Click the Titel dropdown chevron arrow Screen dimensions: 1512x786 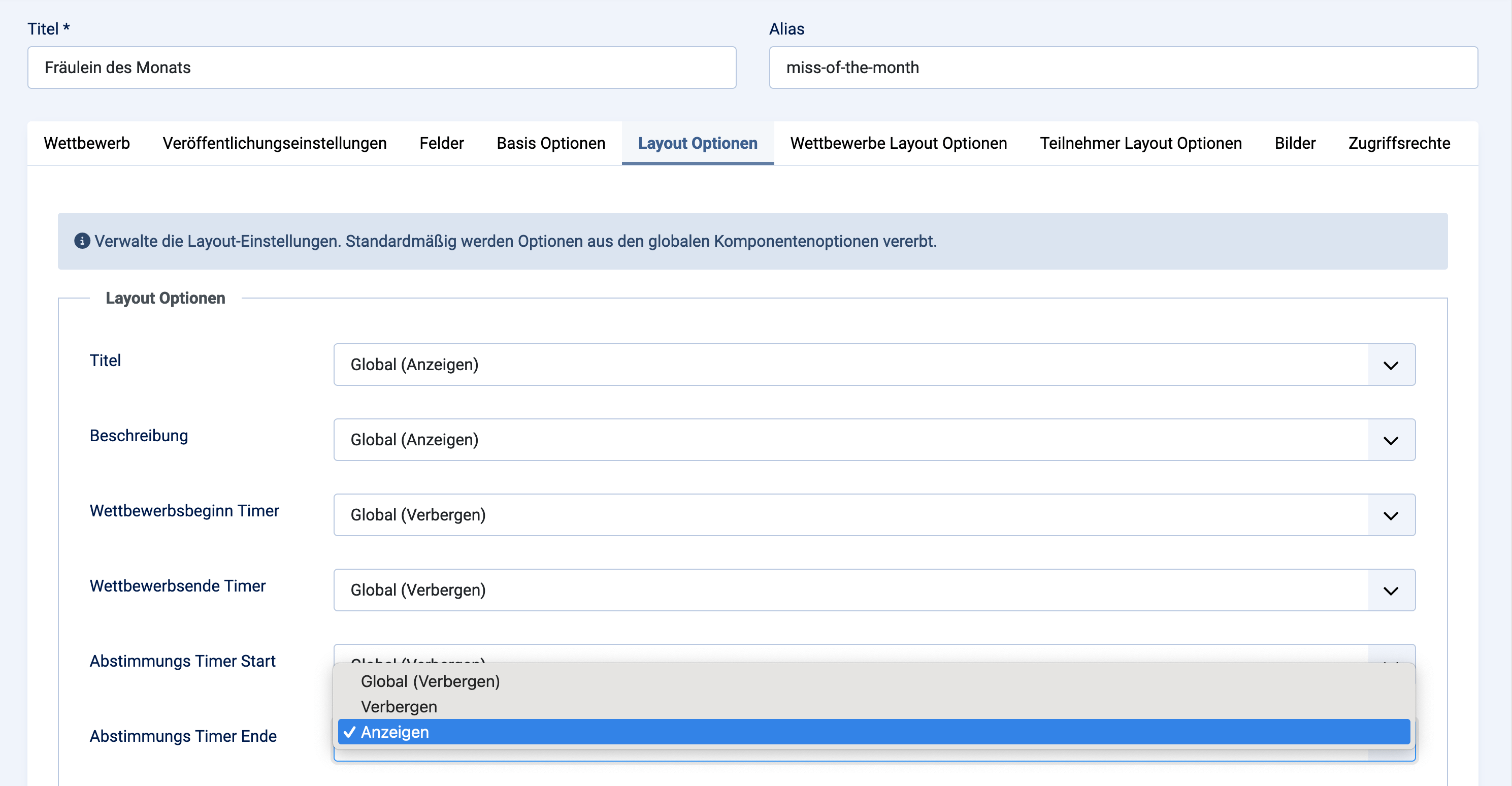pyautogui.click(x=1391, y=365)
